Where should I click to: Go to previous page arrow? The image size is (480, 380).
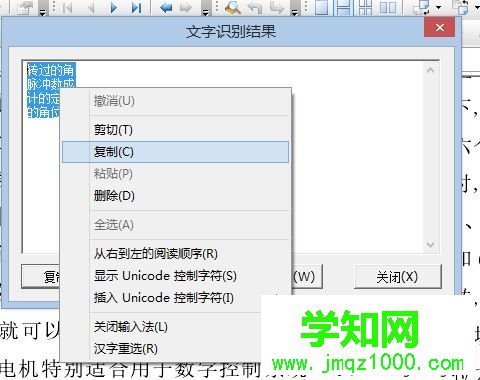coord(91,7)
